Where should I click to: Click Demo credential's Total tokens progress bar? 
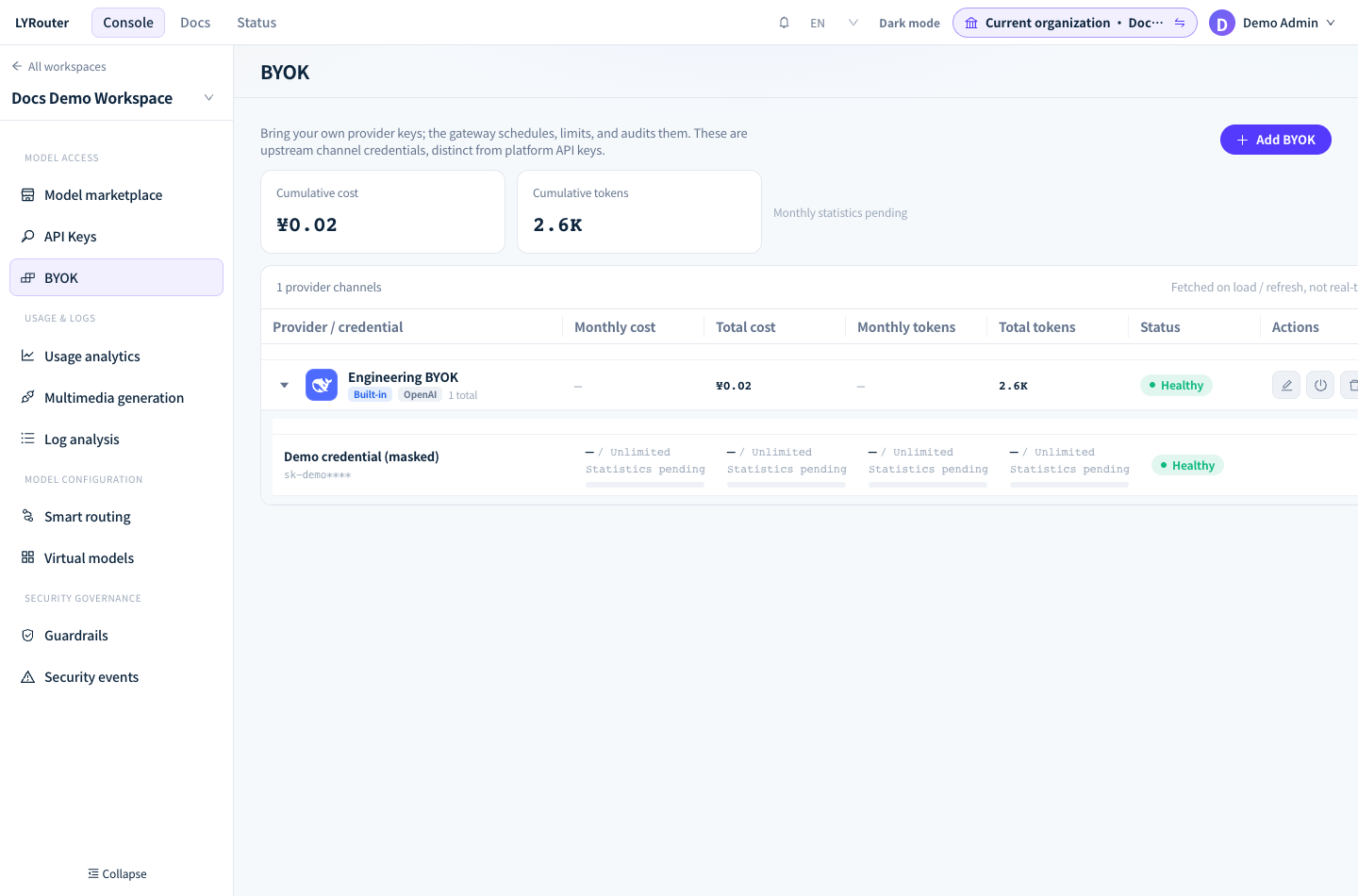tap(1069, 485)
